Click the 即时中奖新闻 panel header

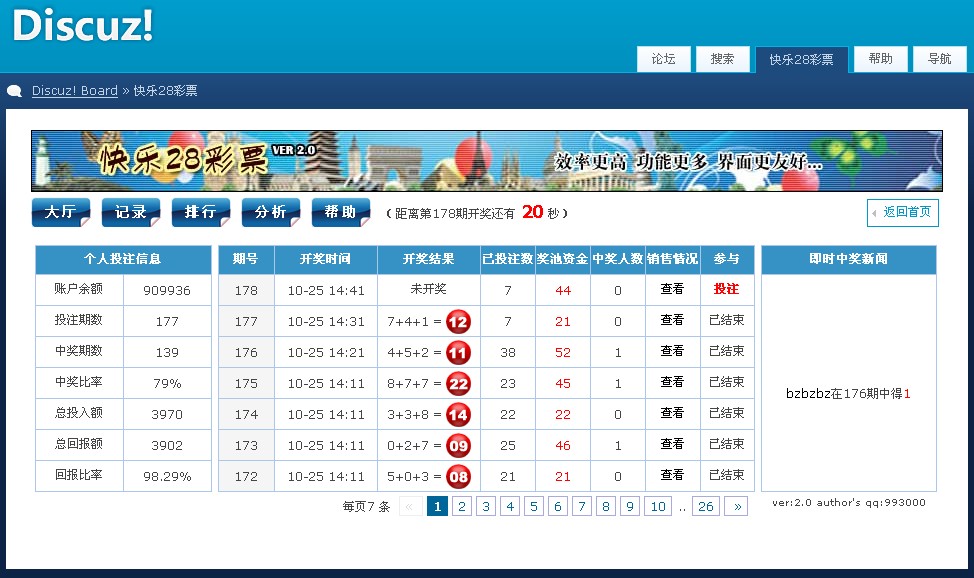tap(849, 259)
